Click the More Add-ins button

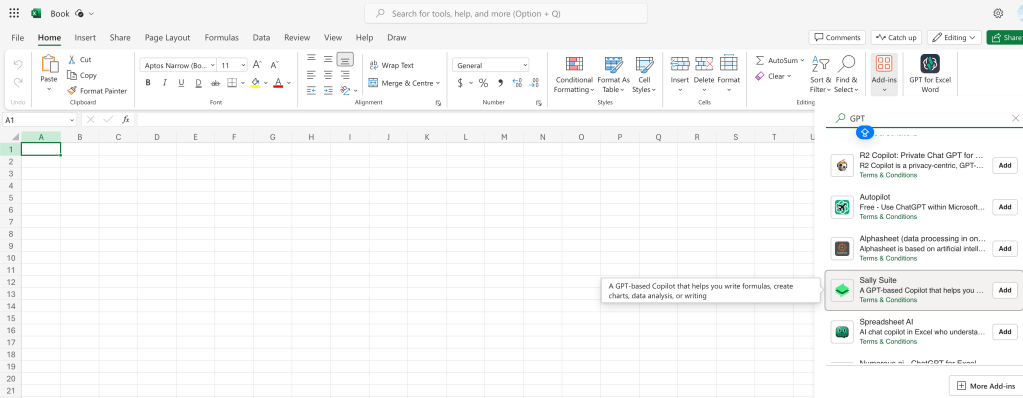(x=986, y=386)
